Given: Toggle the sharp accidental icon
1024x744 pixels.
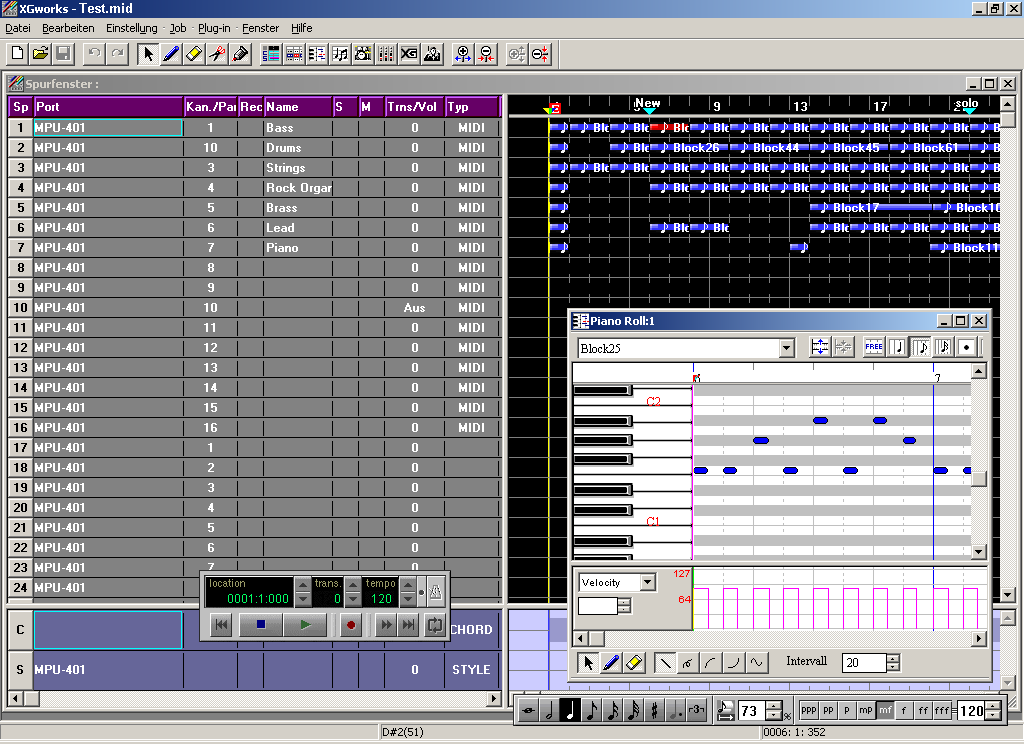Looking at the screenshot, I should pos(654,711).
